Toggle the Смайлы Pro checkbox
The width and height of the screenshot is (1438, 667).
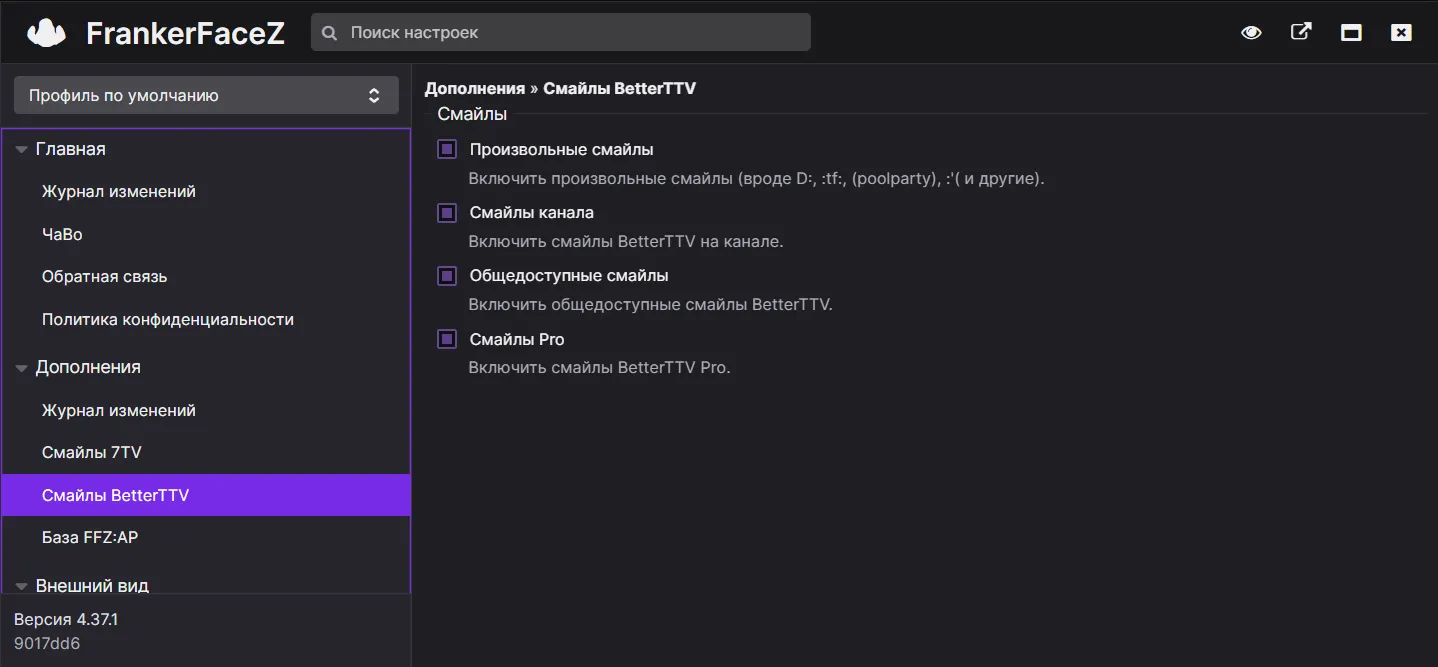click(447, 340)
